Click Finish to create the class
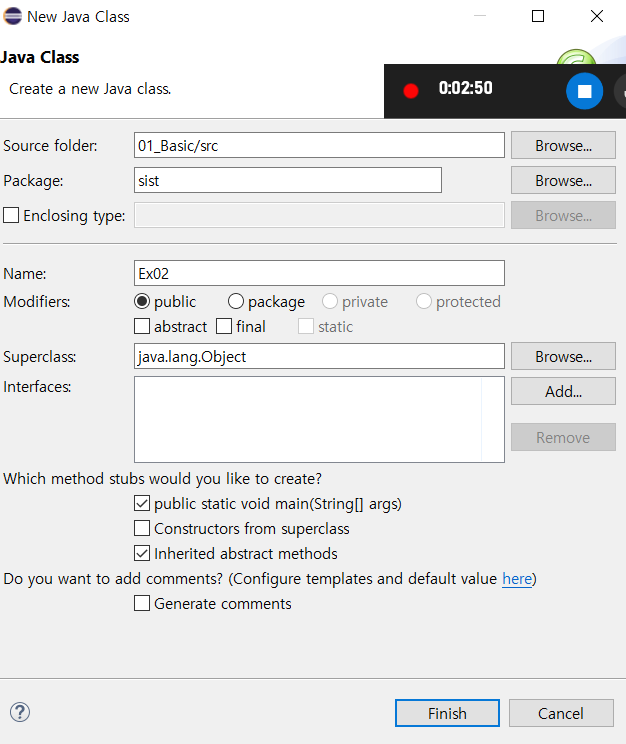Image resolution: width=626 pixels, height=744 pixels. pyautogui.click(x=447, y=713)
